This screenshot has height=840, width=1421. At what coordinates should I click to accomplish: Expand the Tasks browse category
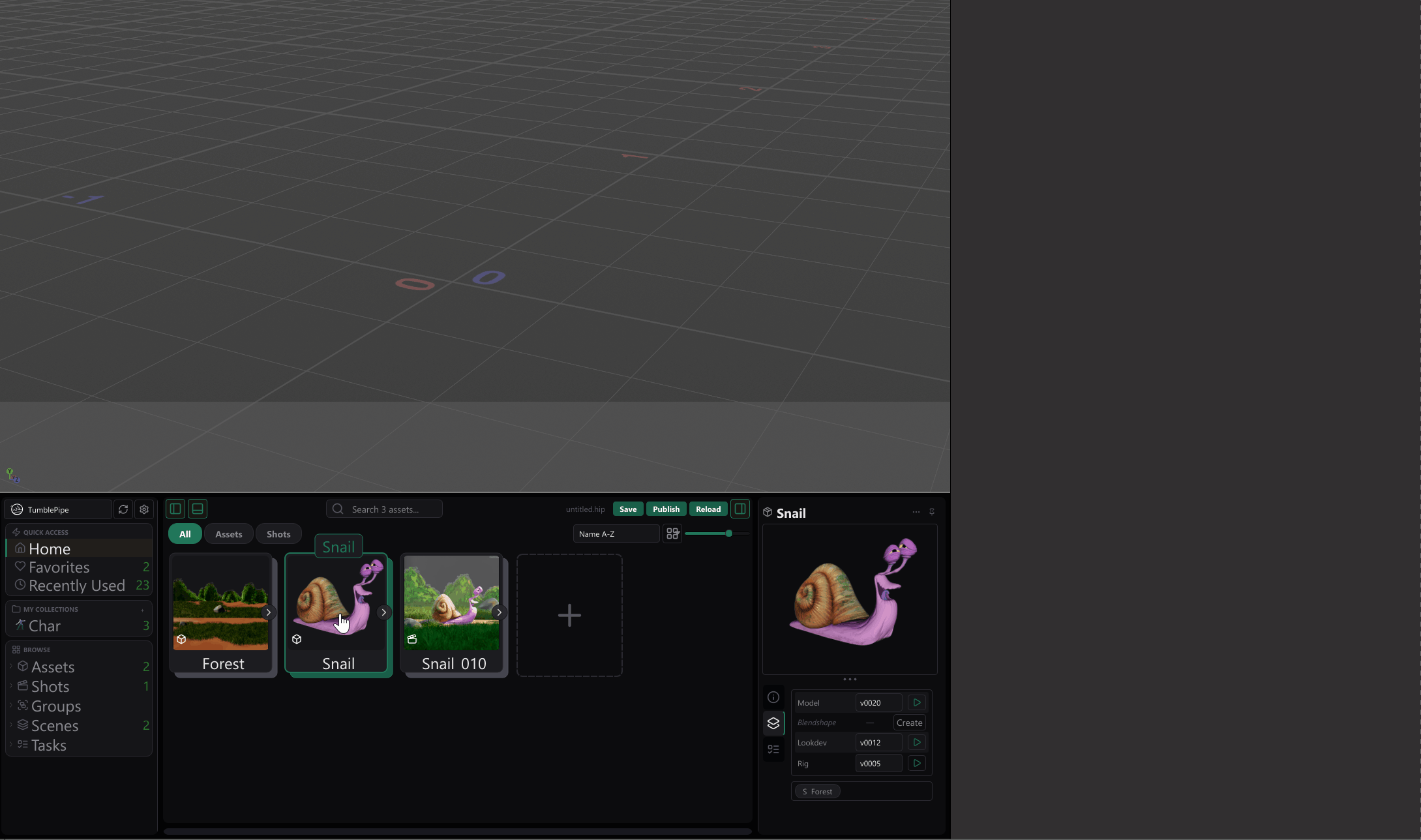[11, 744]
